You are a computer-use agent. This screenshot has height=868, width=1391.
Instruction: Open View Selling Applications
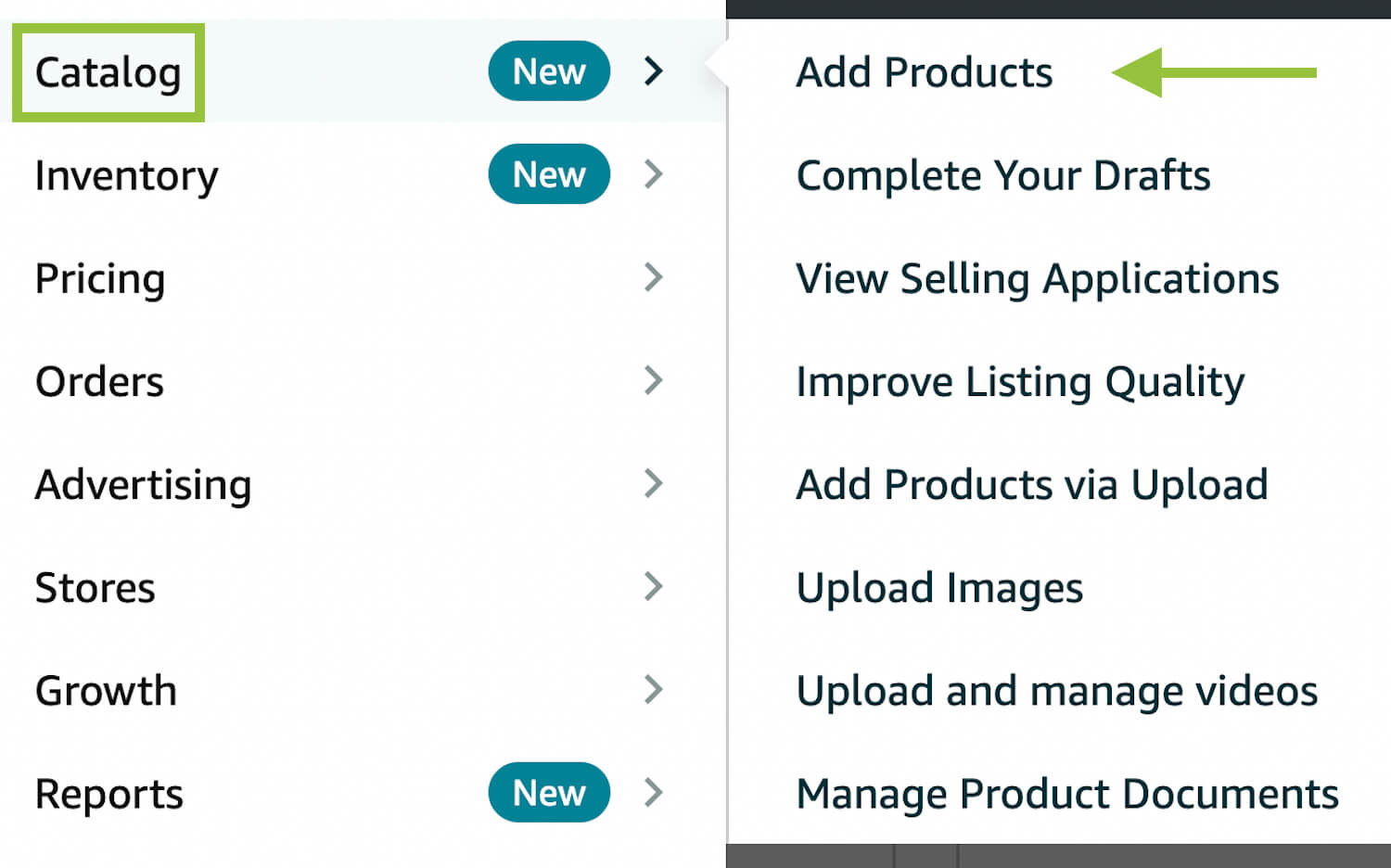click(1038, 279)
